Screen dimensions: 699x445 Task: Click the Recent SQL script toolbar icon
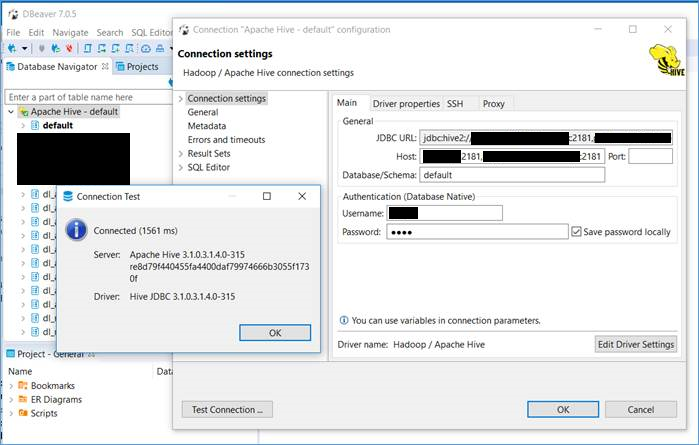pos(102,48)
